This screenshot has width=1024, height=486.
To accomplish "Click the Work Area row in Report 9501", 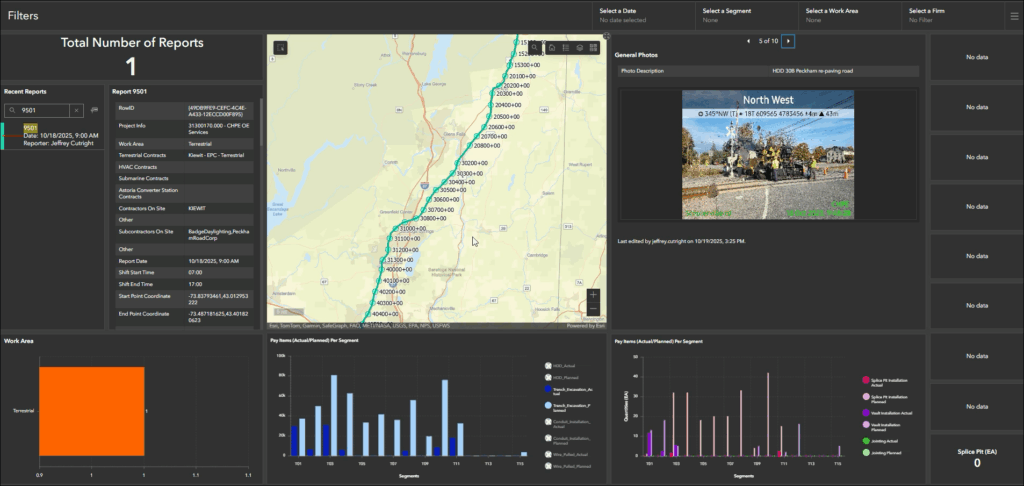I will [184, 143].
